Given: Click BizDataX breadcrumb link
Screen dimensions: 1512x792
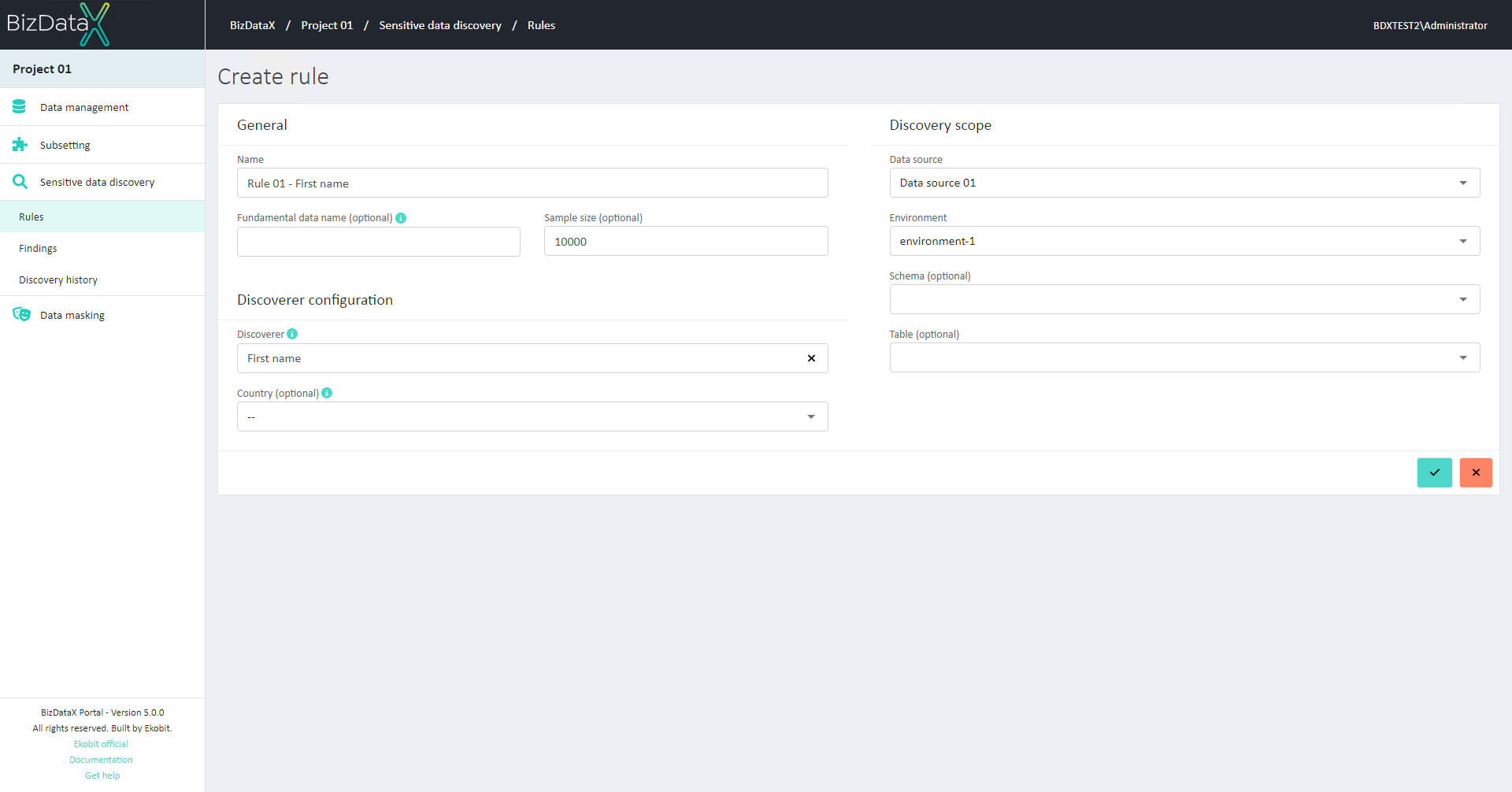Looking at the screenshot, I should (252, 25).
